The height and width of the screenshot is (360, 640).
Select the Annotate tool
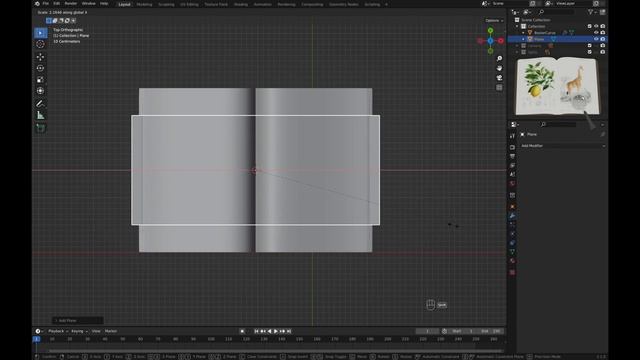click(40, 104)
